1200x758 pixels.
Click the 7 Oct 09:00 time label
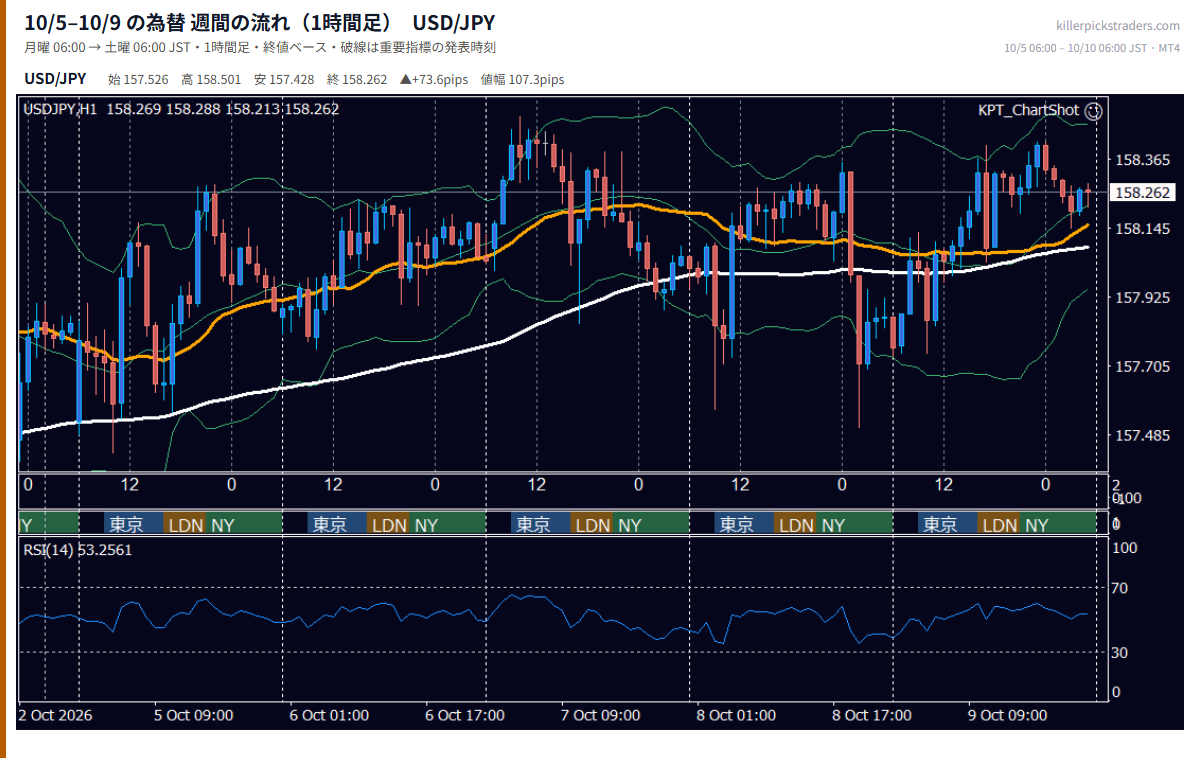tap(600, 715)
